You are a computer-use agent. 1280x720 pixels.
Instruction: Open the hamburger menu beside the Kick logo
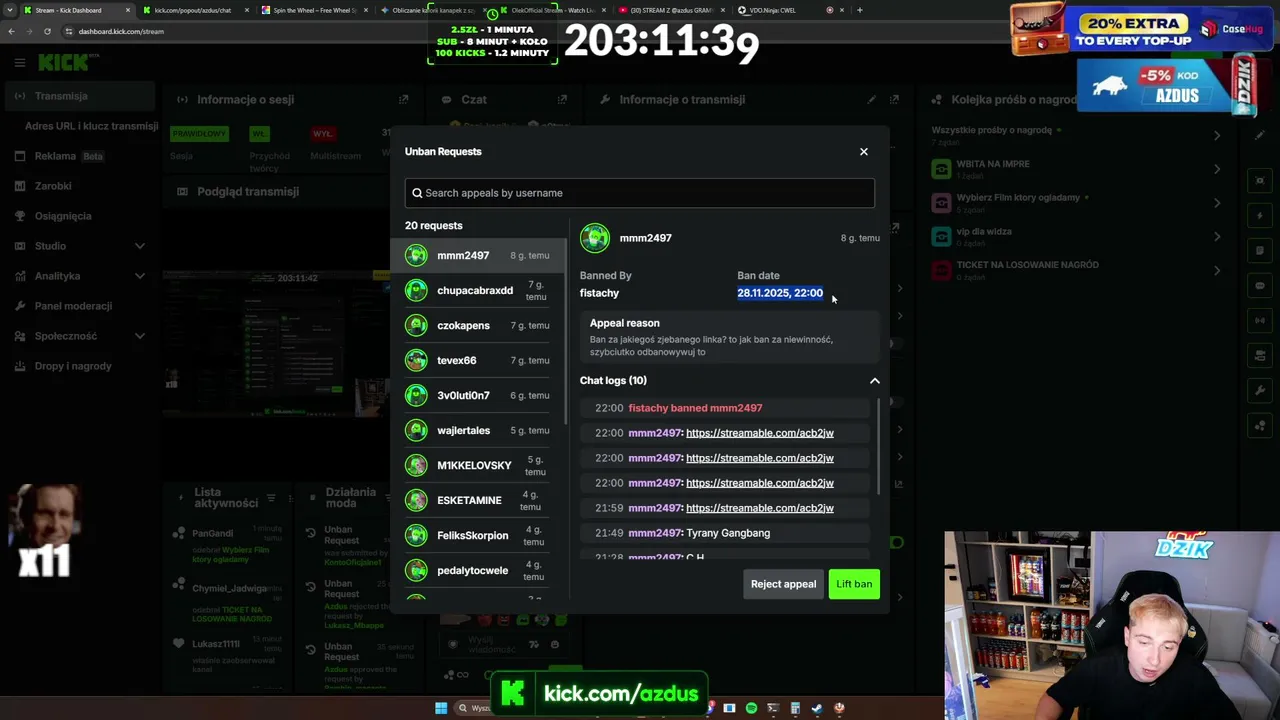(19, 62)
